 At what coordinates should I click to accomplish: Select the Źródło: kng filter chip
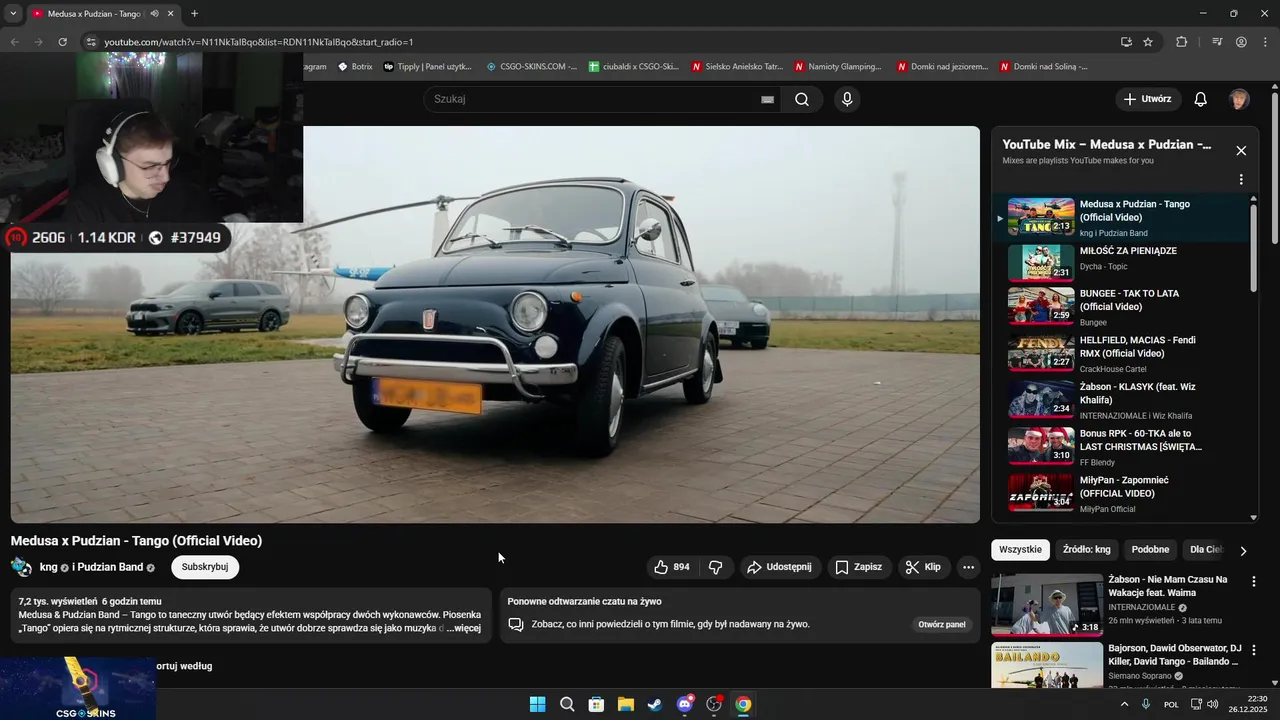pos(1087,550)
